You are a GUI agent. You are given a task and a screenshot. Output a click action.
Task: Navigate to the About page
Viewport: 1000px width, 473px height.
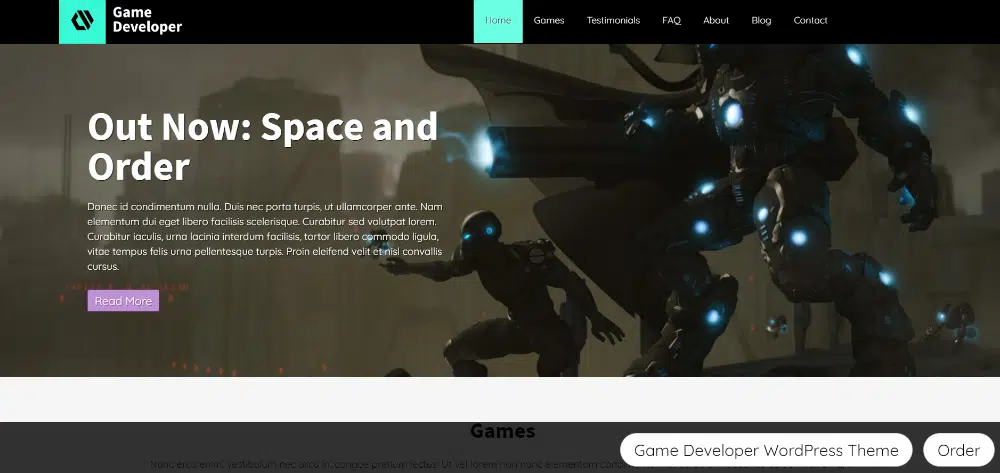716,21
